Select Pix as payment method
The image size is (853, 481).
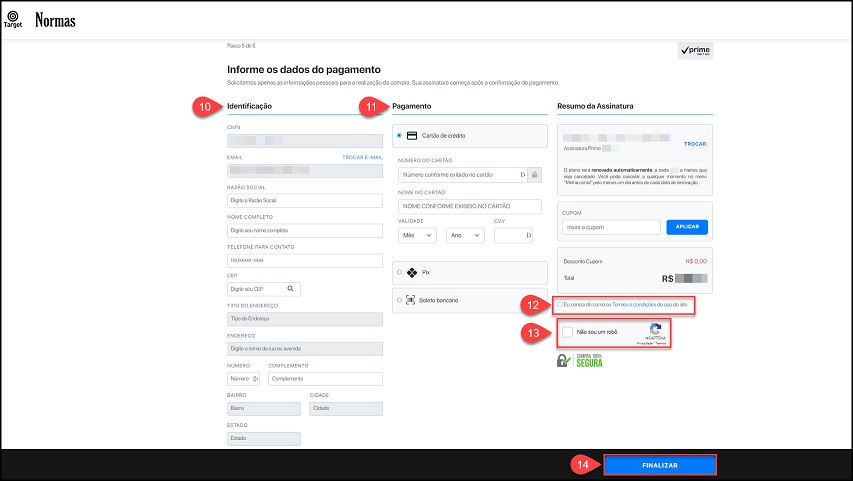[x=400, y=271]
